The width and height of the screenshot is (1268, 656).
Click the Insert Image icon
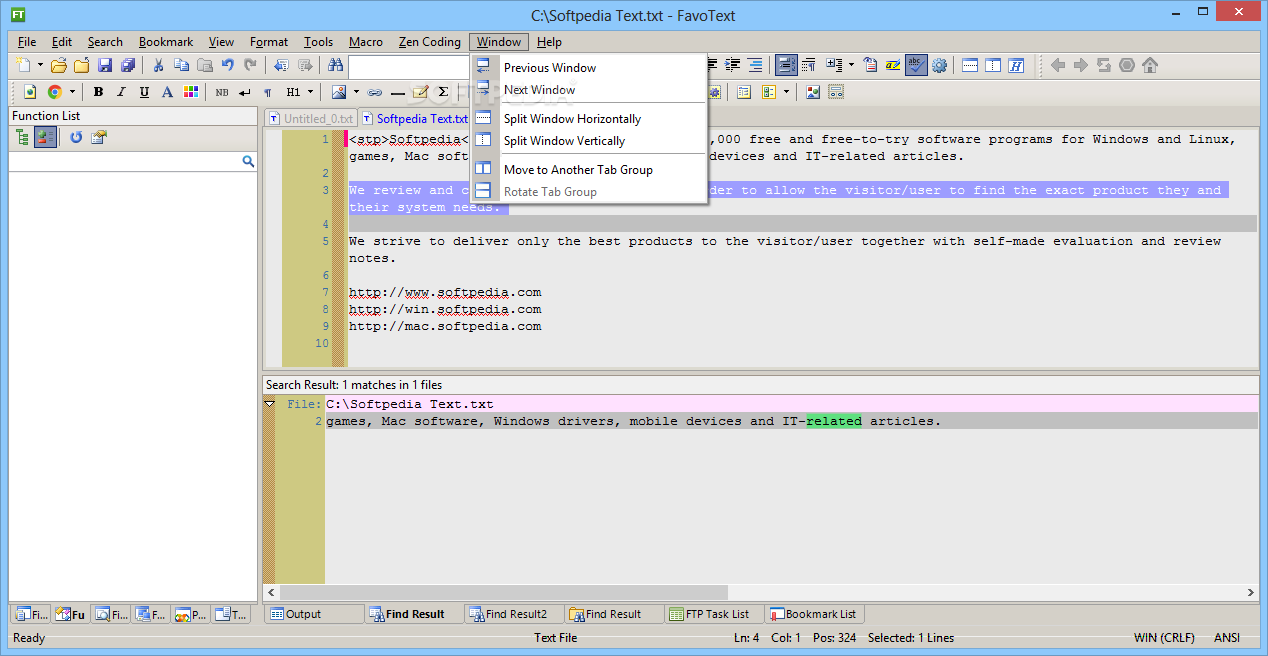pos(339,92)
